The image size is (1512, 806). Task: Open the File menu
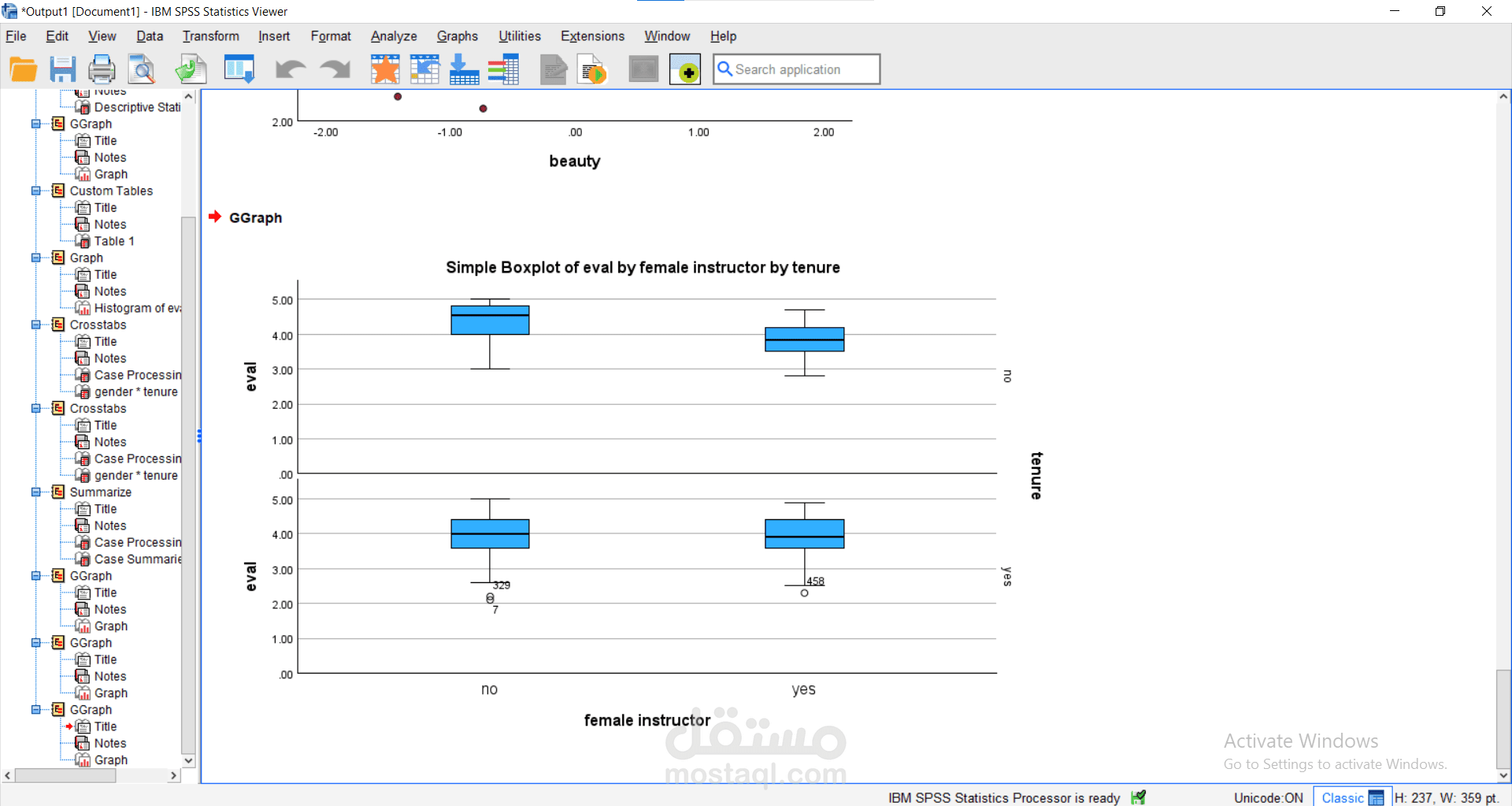16,36
